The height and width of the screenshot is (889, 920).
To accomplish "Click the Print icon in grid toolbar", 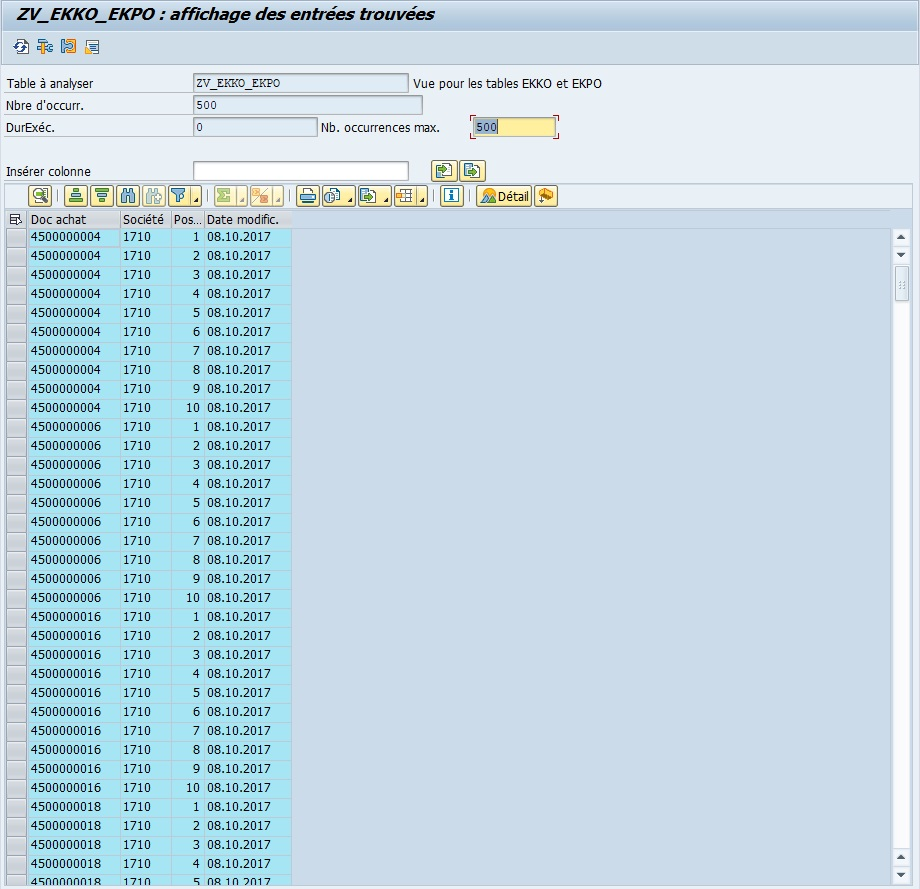I will pyautogui.click(x=308, y=196).
